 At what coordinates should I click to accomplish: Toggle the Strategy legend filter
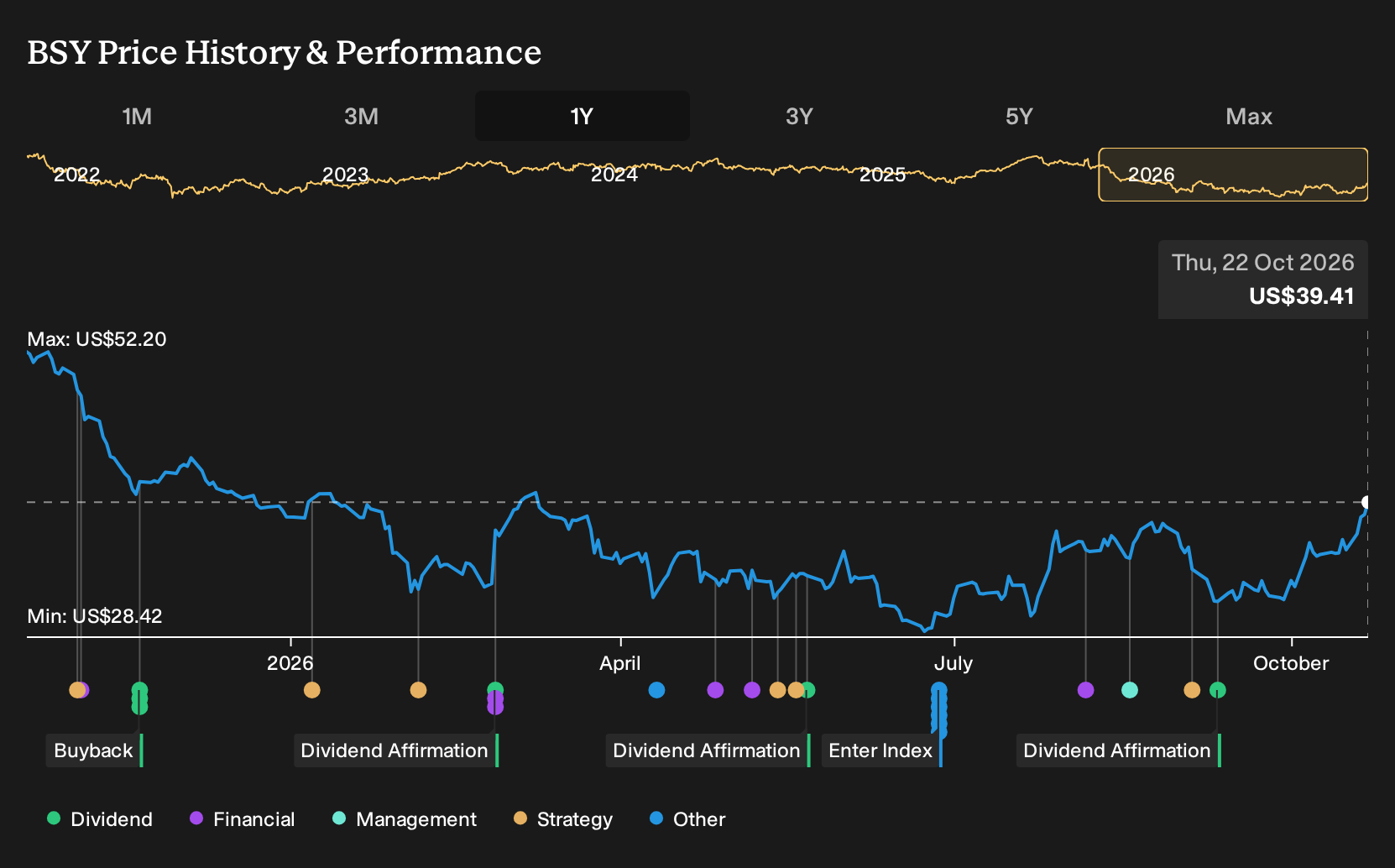(563, 819)
